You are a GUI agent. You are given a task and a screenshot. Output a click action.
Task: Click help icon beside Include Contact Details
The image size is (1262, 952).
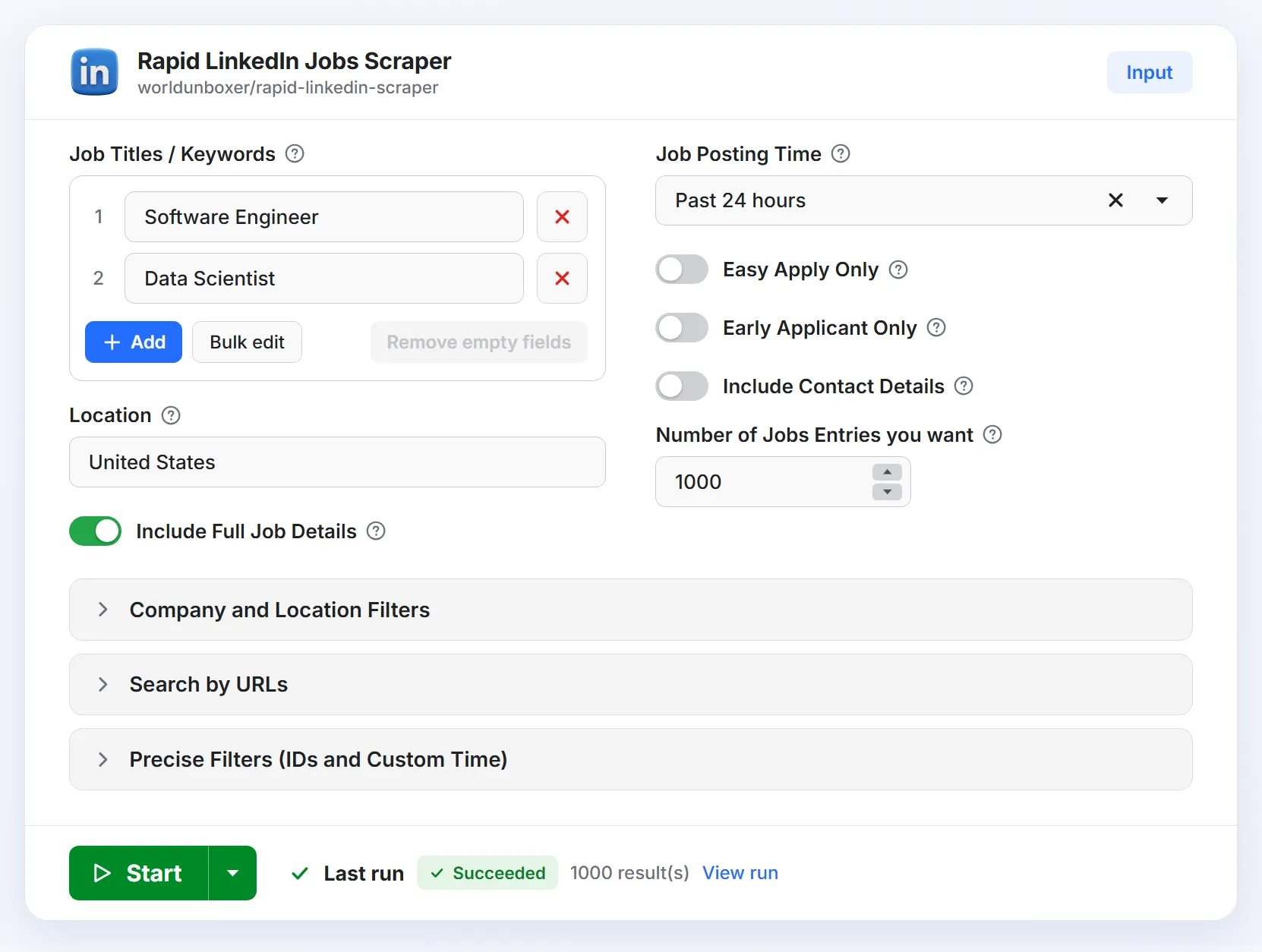click(964, 386)
